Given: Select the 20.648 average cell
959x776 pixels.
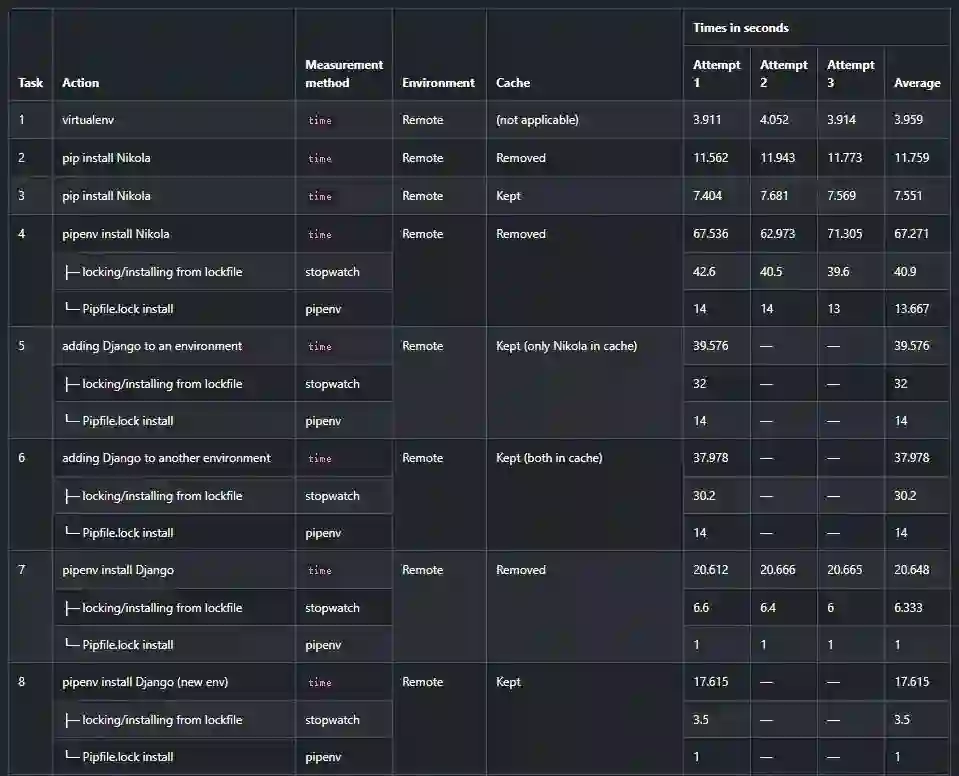Looking at the screenshot, I should tap(911, 570).
